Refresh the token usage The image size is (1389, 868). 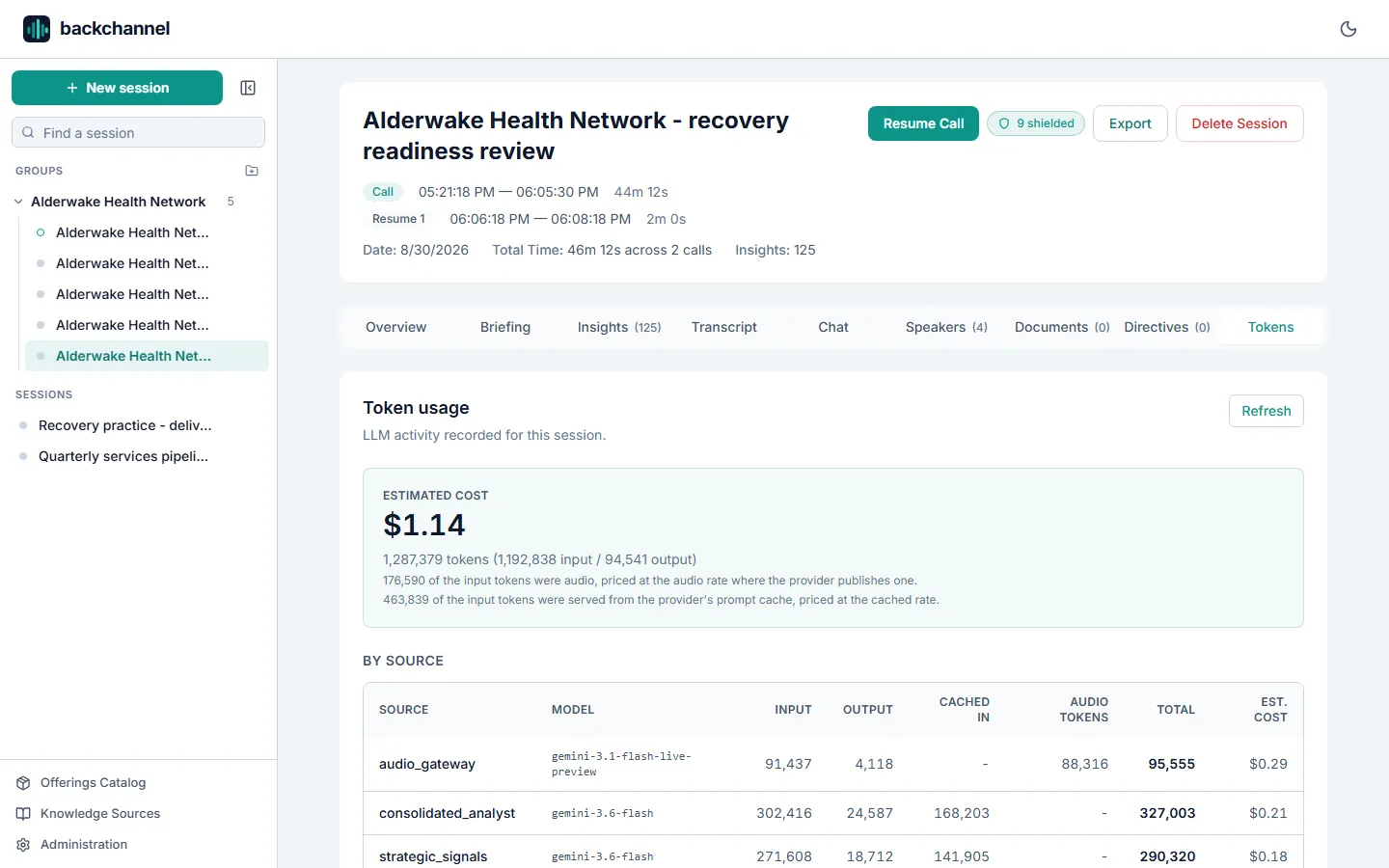coord(1266,411)
